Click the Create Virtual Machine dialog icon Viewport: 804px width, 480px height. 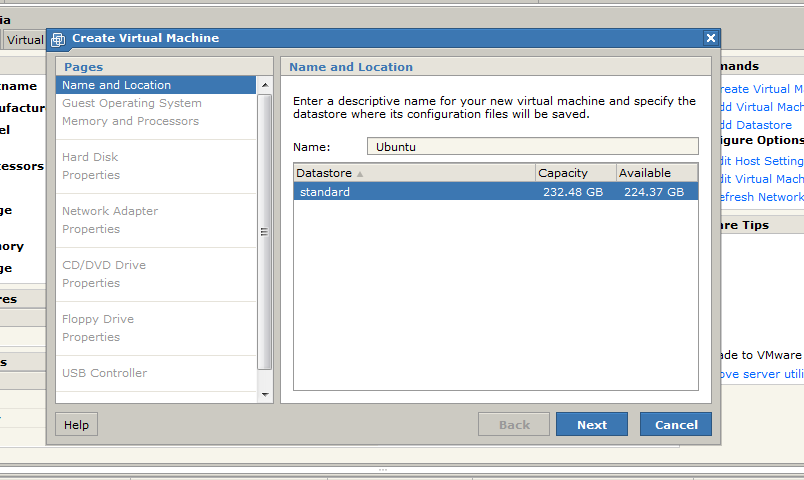(58, 39)
